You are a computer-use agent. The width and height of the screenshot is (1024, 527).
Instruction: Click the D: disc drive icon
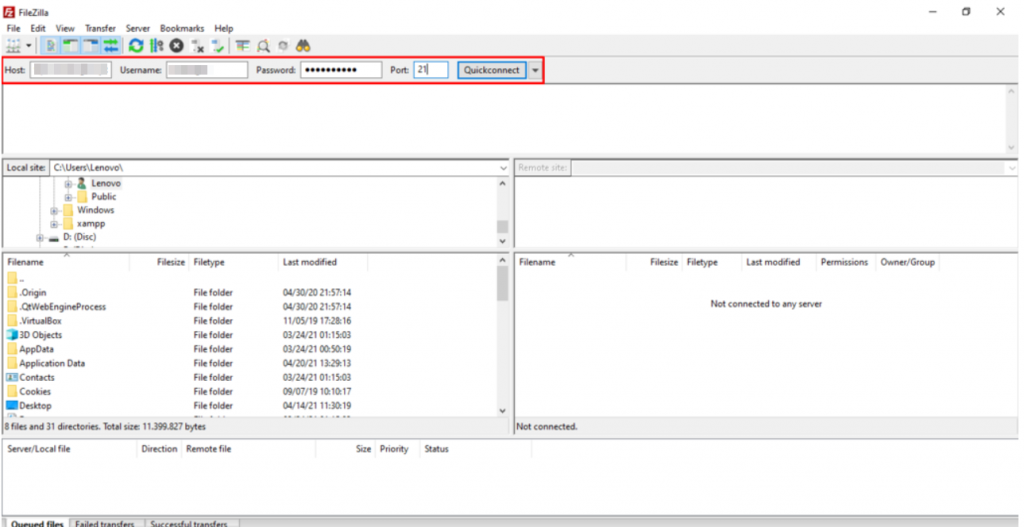click(54, 238)
